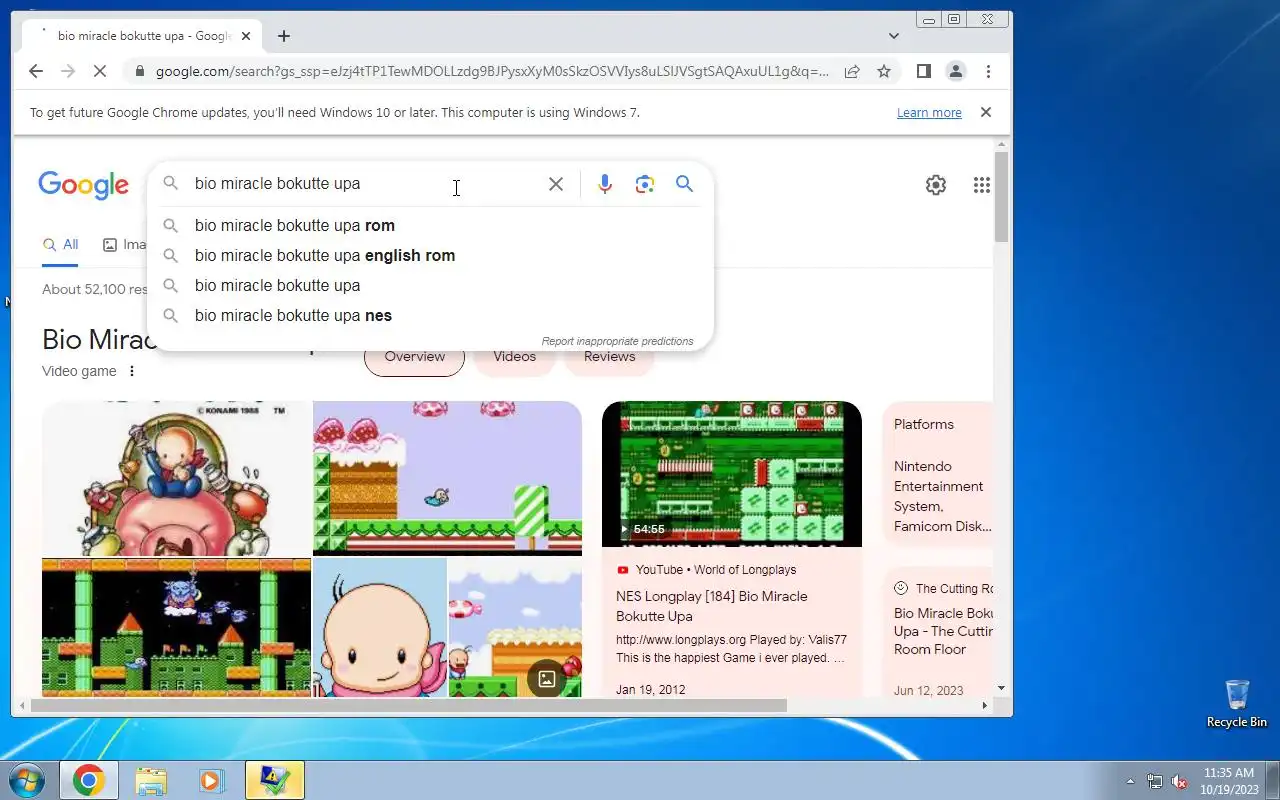Image resolution: width=1280 pixels, height=800 pixels.
Task: Open NES Longplay [184] Bio Miracle link
Action: coord(711,606)
